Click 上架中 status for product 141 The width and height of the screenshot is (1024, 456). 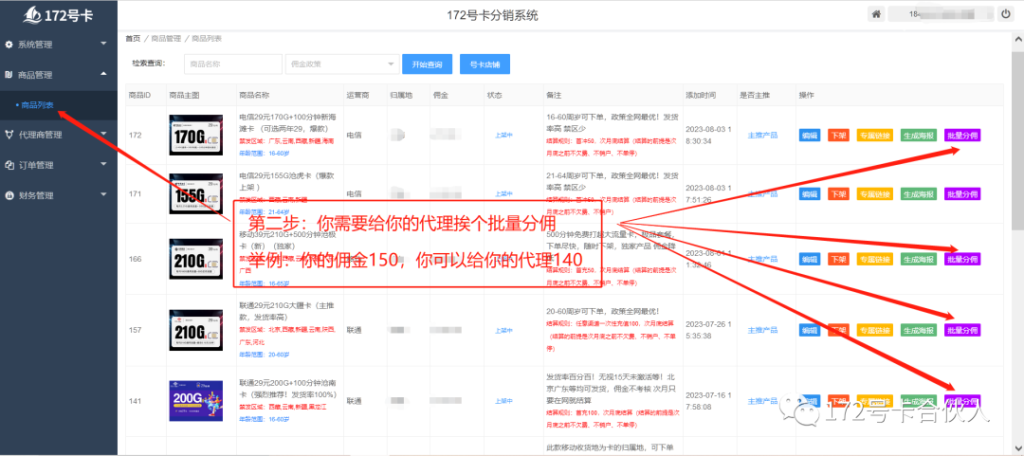coord(504,401)
